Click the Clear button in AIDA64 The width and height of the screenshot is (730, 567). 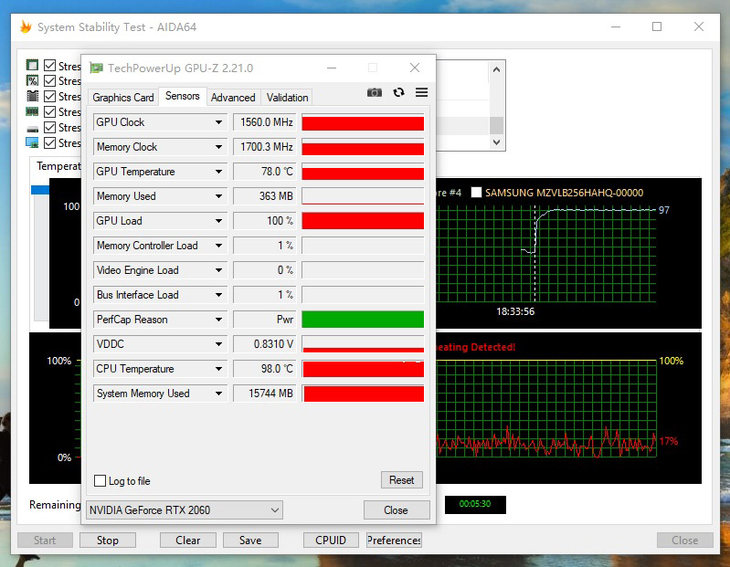(x=188, y=540)
